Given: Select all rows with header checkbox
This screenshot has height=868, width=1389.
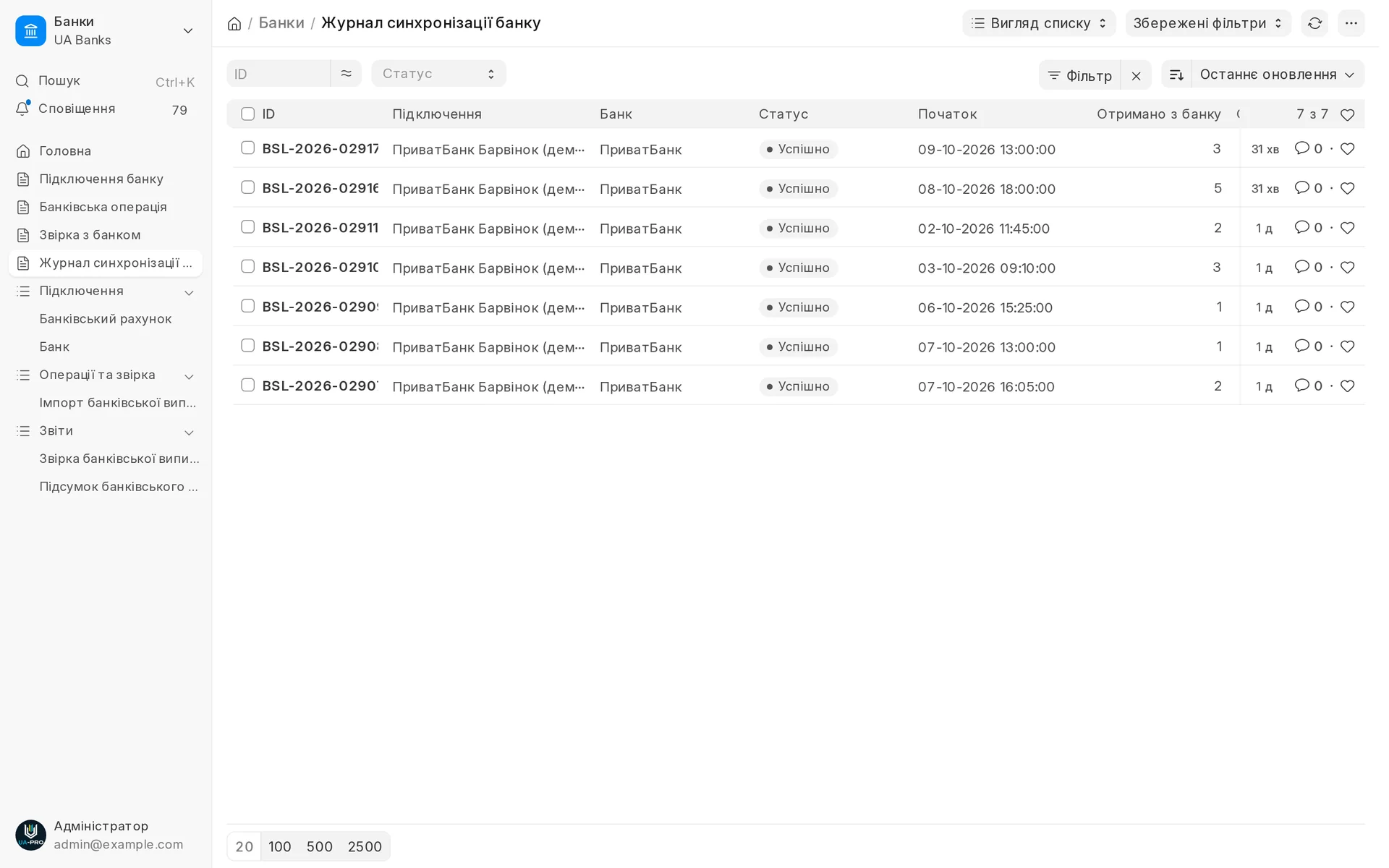Looking at the screenshot, I should tap(248, 114).
